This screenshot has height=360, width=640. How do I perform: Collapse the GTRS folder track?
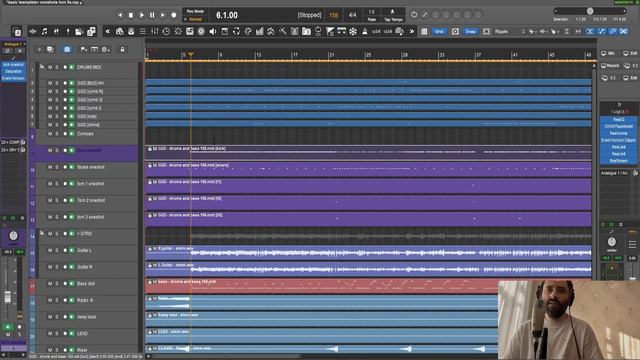[x=42, y=233]
